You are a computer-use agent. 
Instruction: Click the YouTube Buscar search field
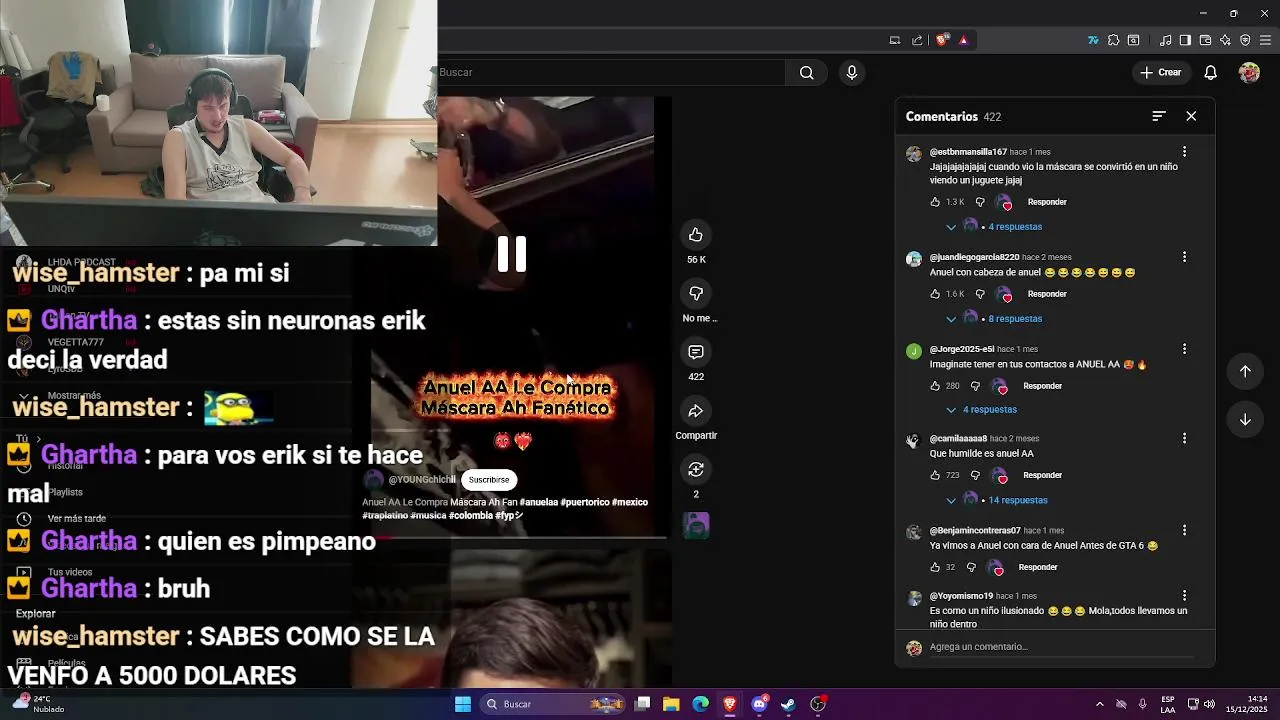click(x=610, y=72)
